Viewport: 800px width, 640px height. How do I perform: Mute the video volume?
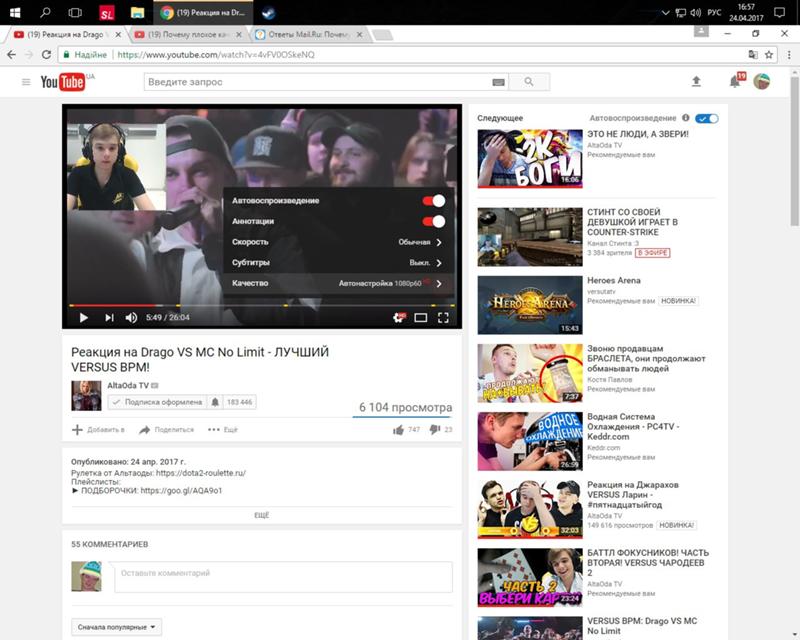pos(131,317)
